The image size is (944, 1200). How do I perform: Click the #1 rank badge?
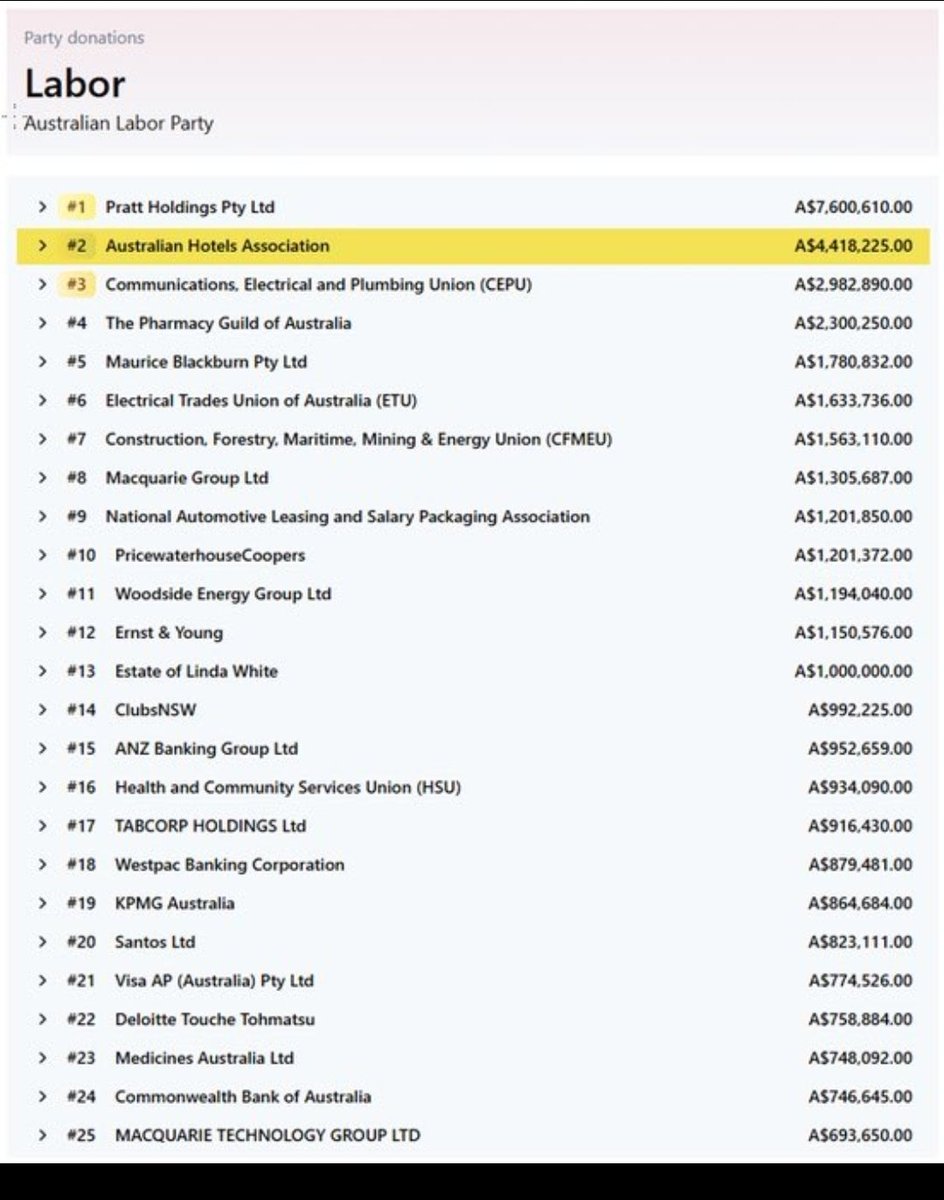point(77,207)
